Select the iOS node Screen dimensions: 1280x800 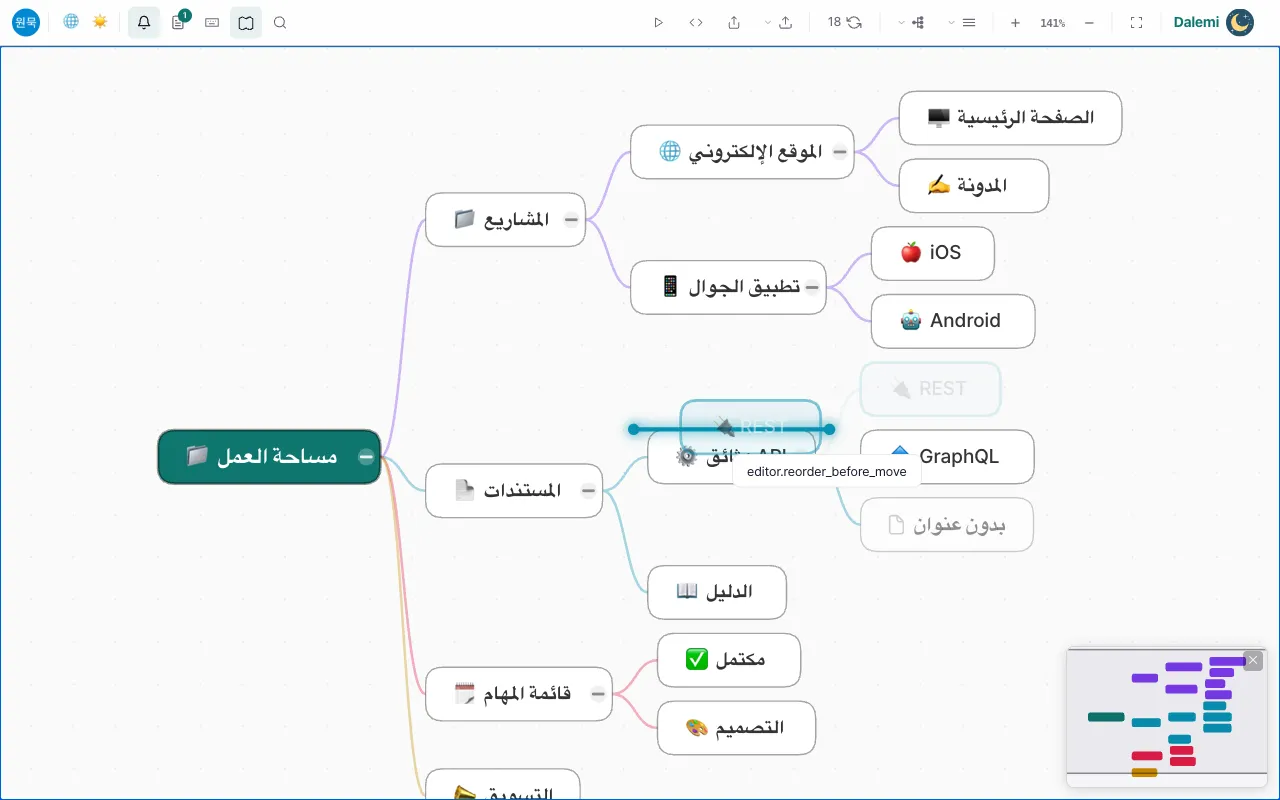pos(933,253)
